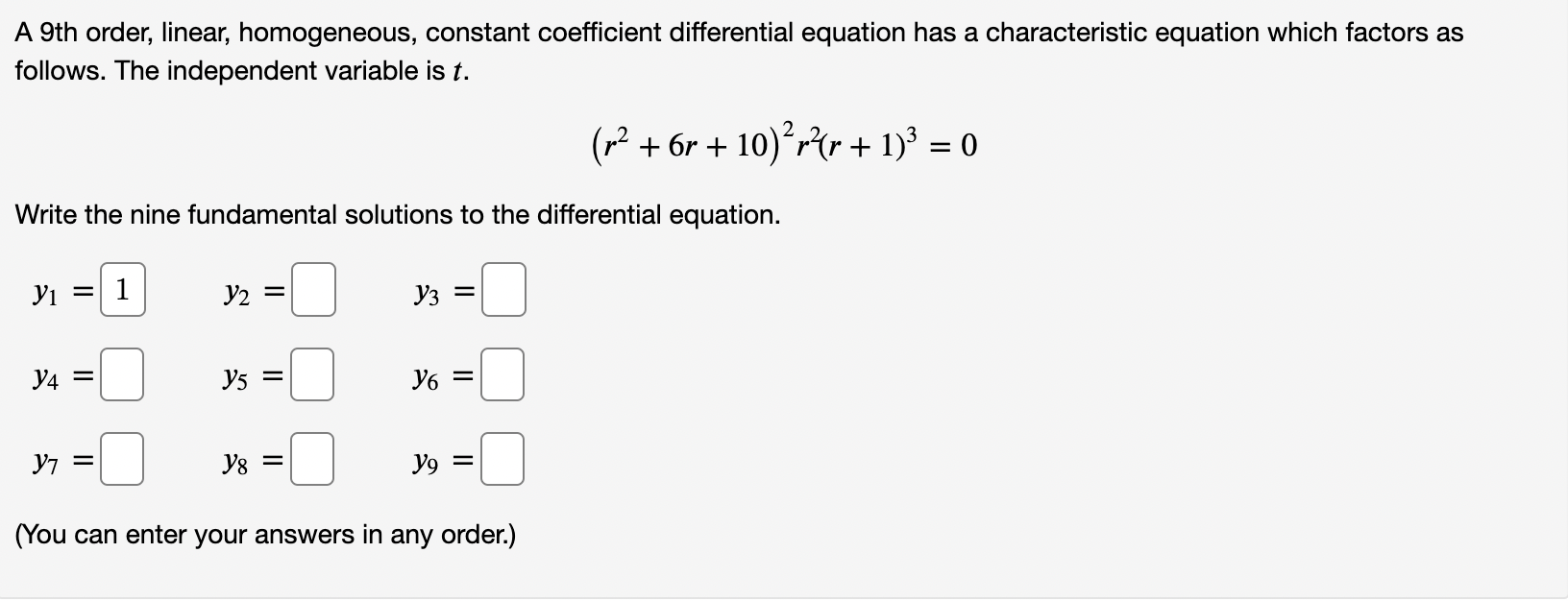
Task: Click the y7 answer input box
Action: (x=122, y=459)
